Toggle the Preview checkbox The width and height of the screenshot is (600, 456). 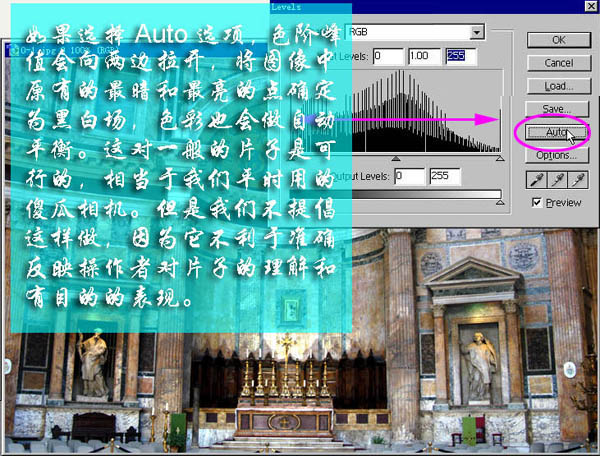pos(537,202)
